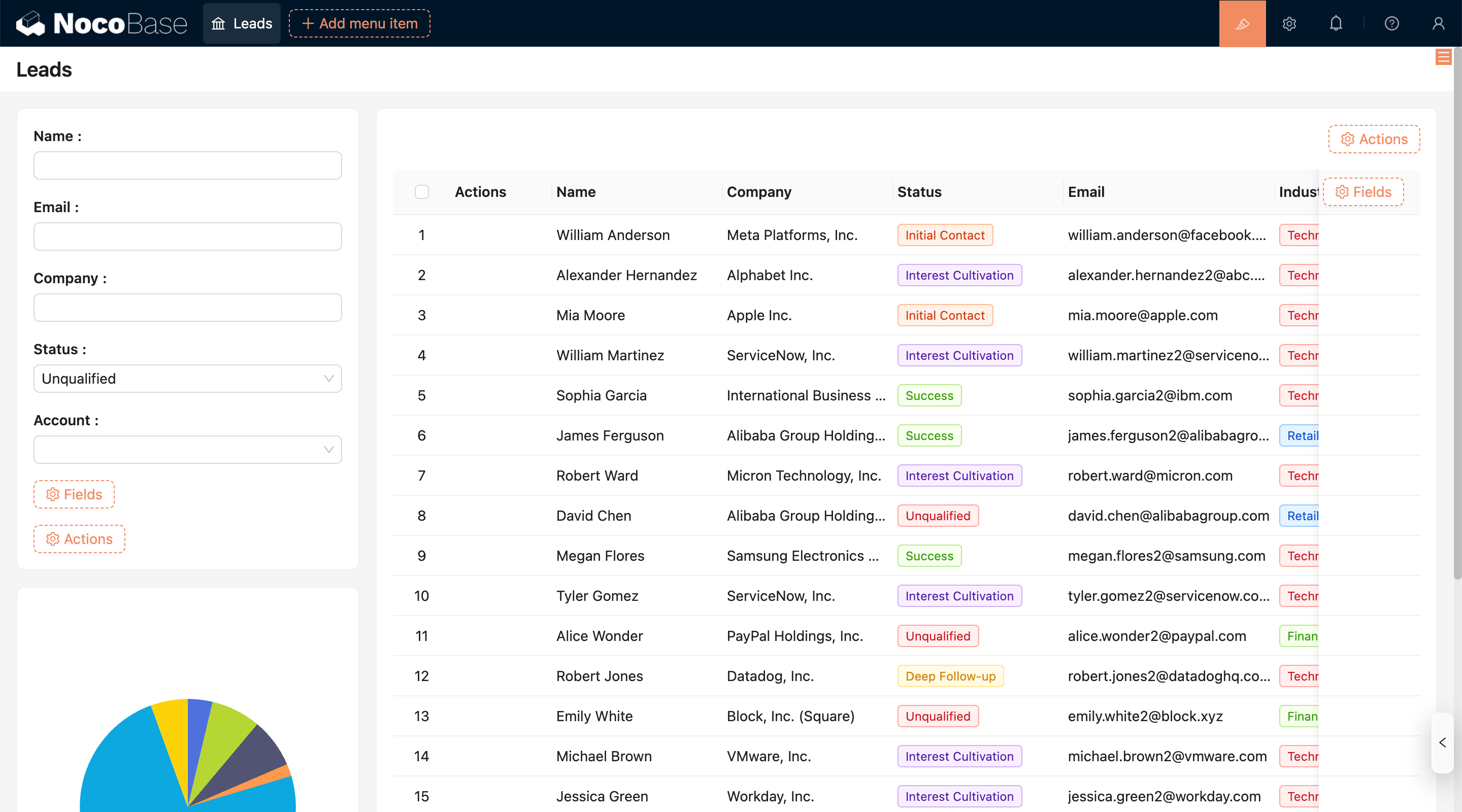Open the table block Actions configurator
Screen dimensions: 1462x812
pyautogui.click(x=1374, y=139)
